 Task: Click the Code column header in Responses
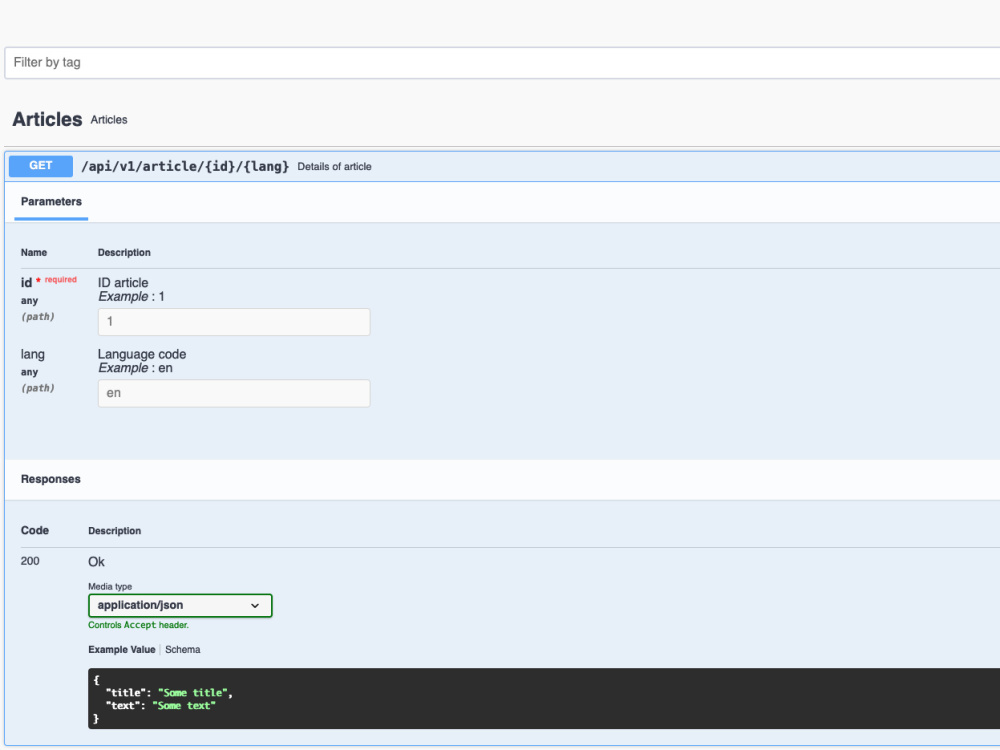coord(35,530)
